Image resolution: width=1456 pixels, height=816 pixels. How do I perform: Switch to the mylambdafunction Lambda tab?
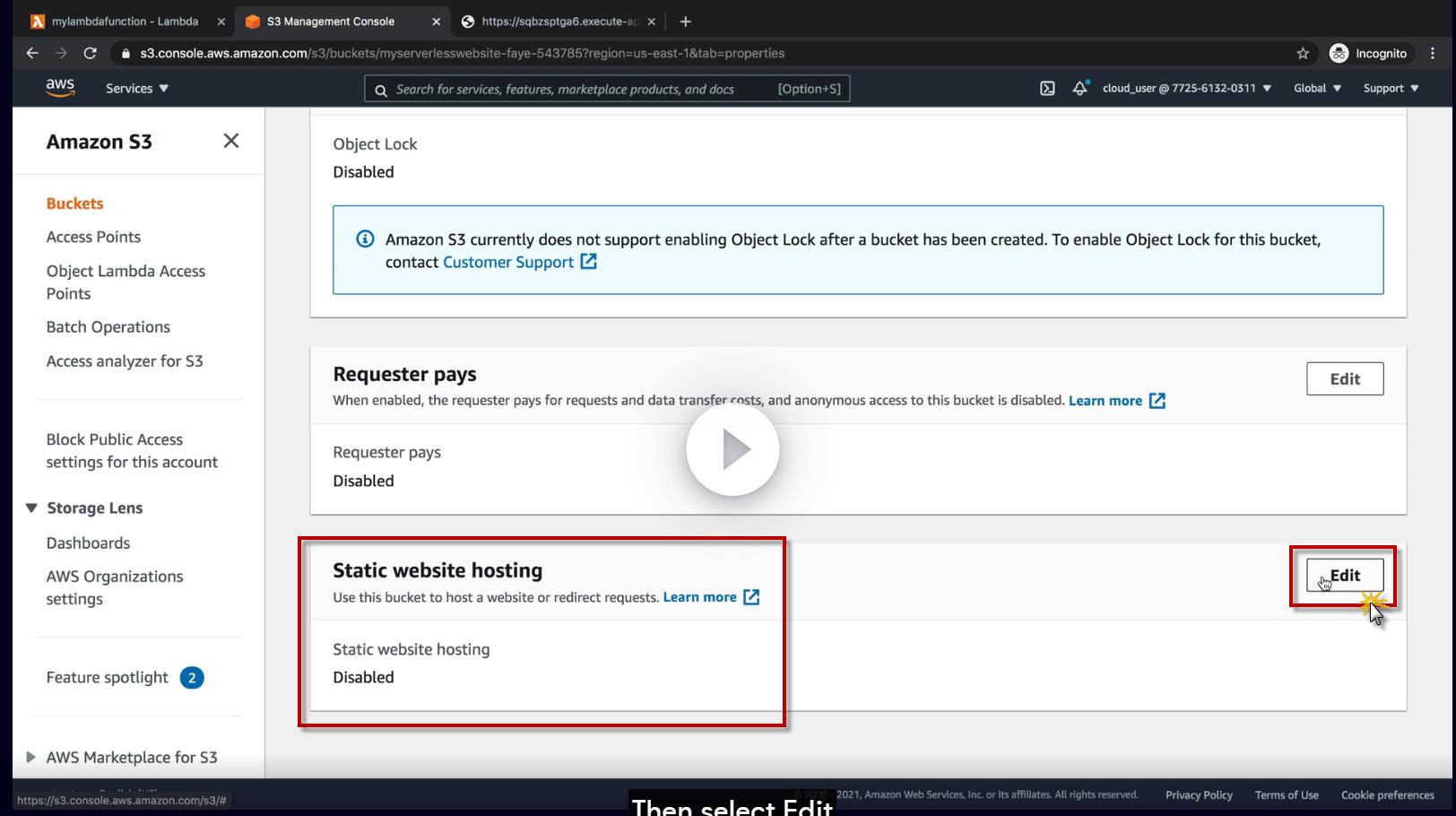pyautogui.click(x=125, y=22)
